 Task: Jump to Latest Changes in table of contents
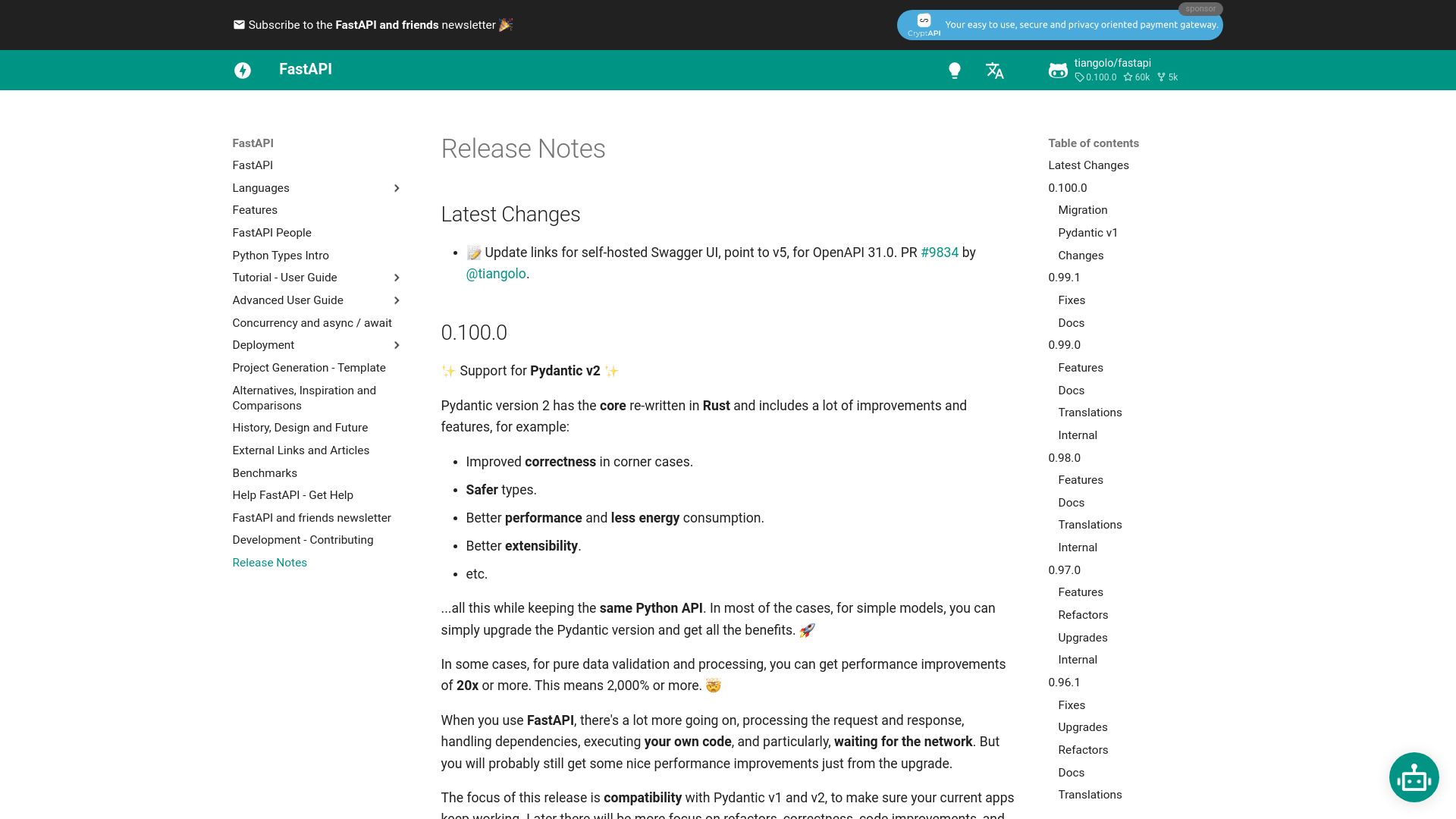tap(1088, 165)
